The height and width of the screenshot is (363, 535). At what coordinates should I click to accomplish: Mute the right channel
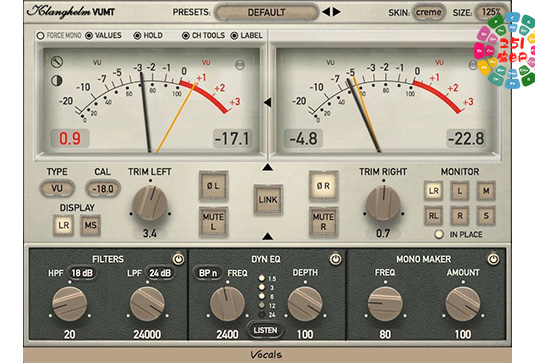point(323,222)
